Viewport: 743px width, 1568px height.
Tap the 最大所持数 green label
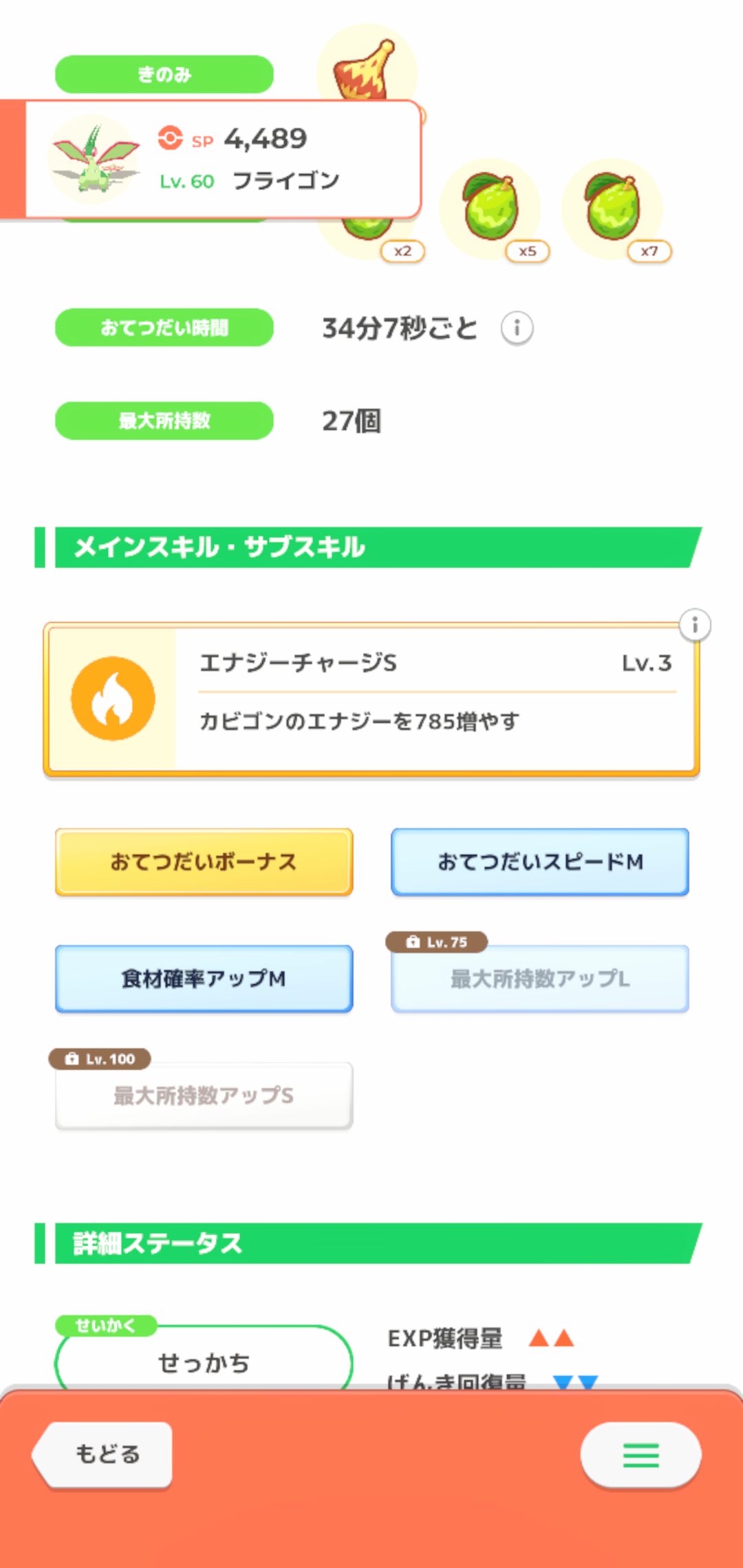[164, 421]
